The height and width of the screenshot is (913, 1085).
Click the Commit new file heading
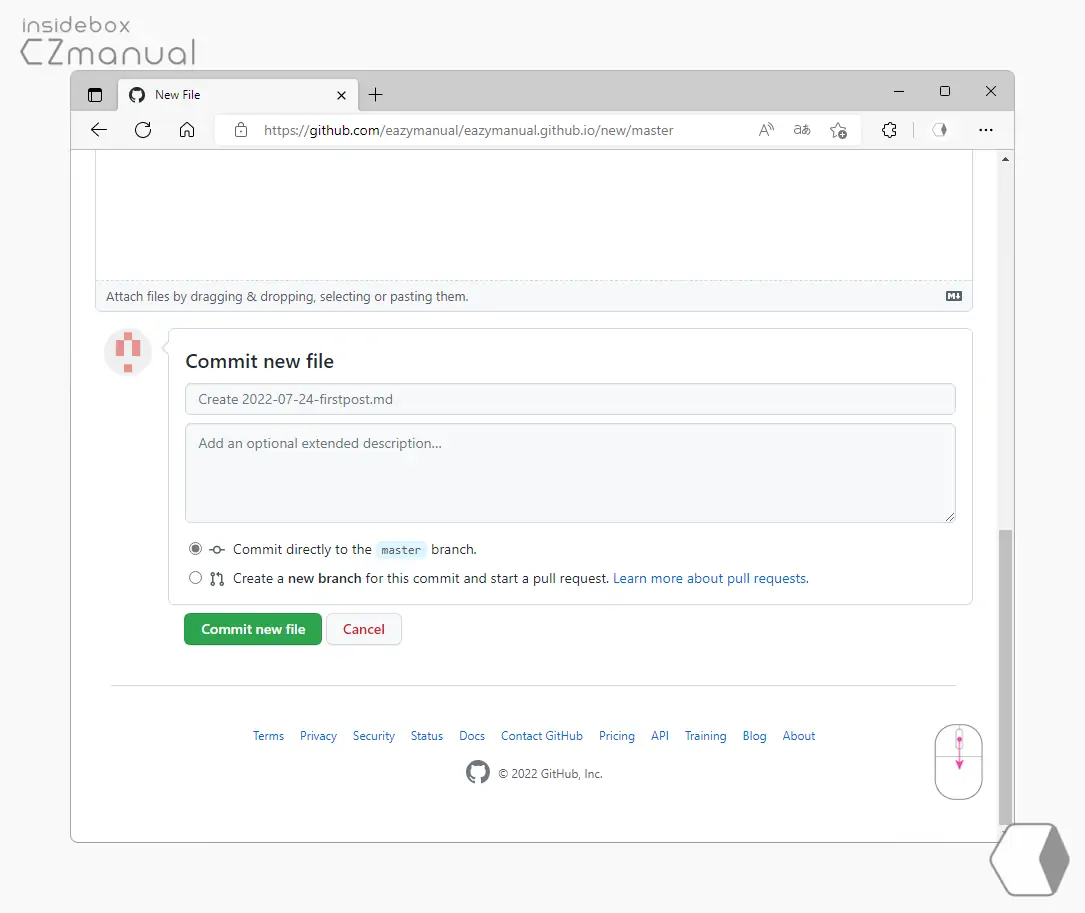(259, 361)
